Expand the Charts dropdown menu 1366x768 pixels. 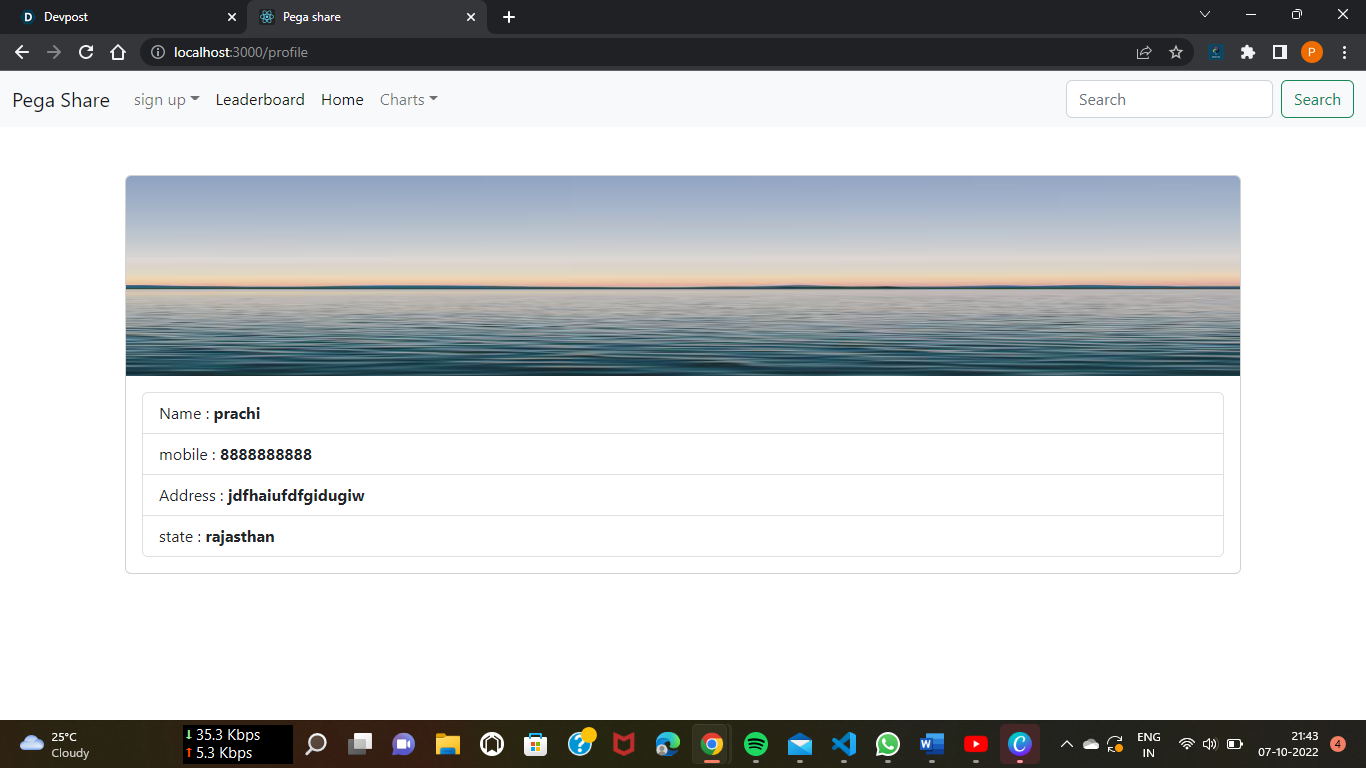click(408, 99)
